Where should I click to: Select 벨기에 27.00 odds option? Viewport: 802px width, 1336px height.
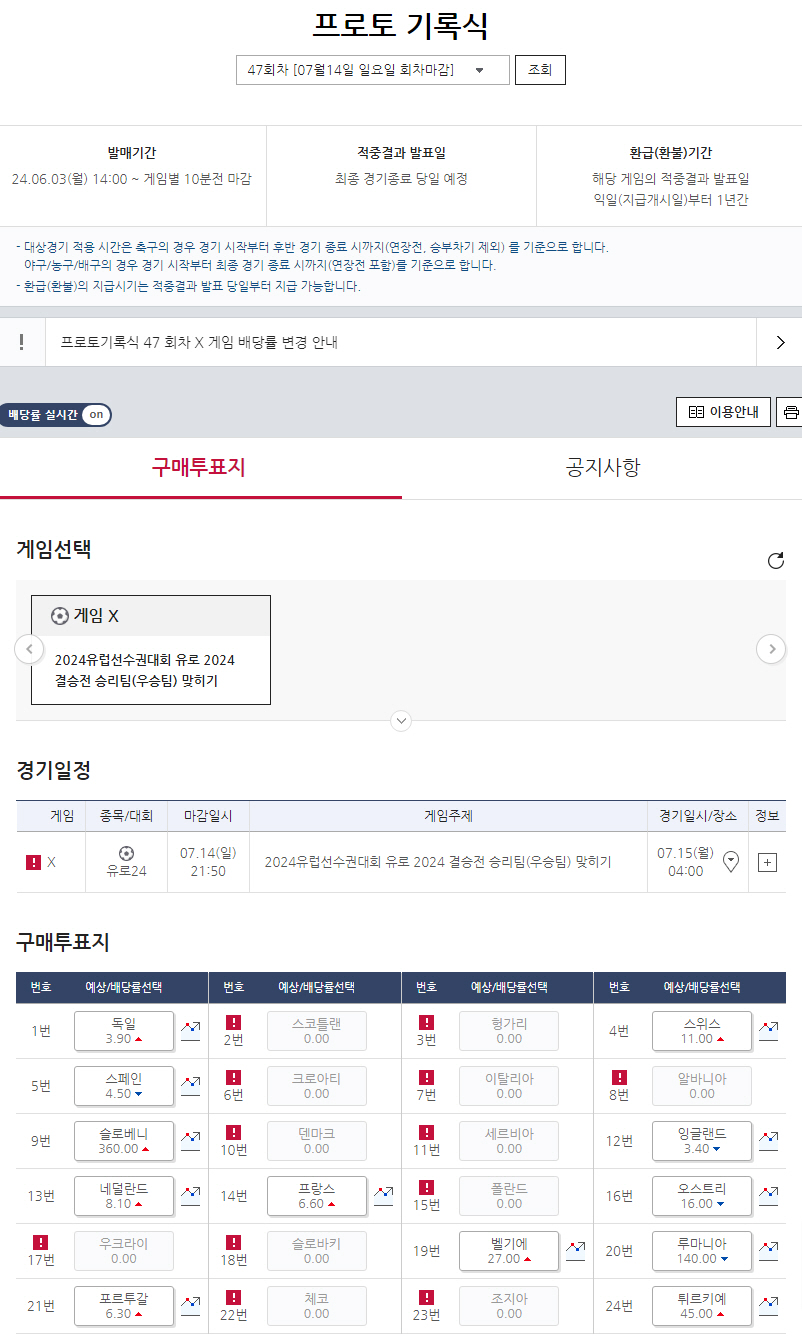point(509,1250)
